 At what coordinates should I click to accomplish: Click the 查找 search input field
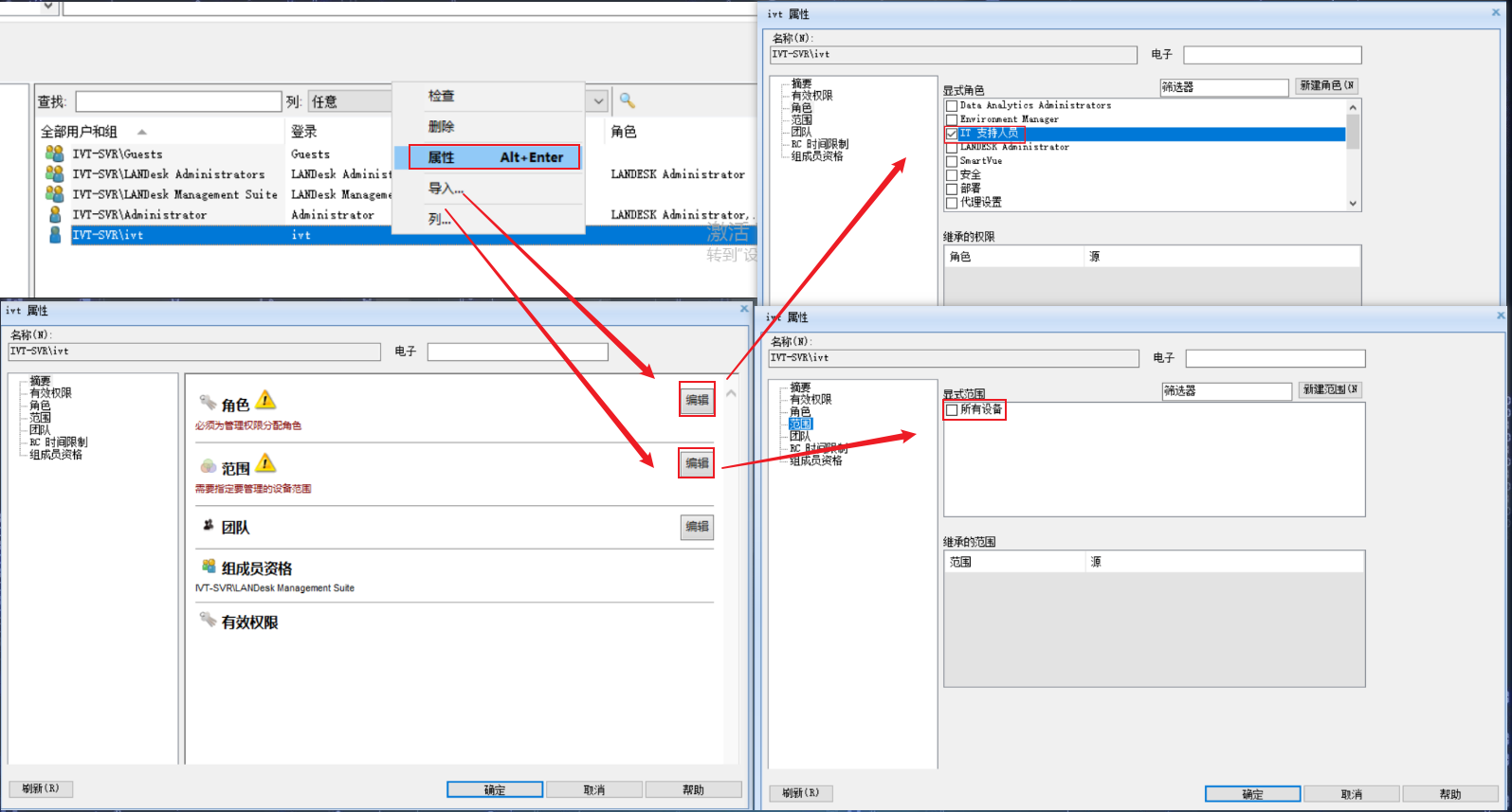click(178, 101)
